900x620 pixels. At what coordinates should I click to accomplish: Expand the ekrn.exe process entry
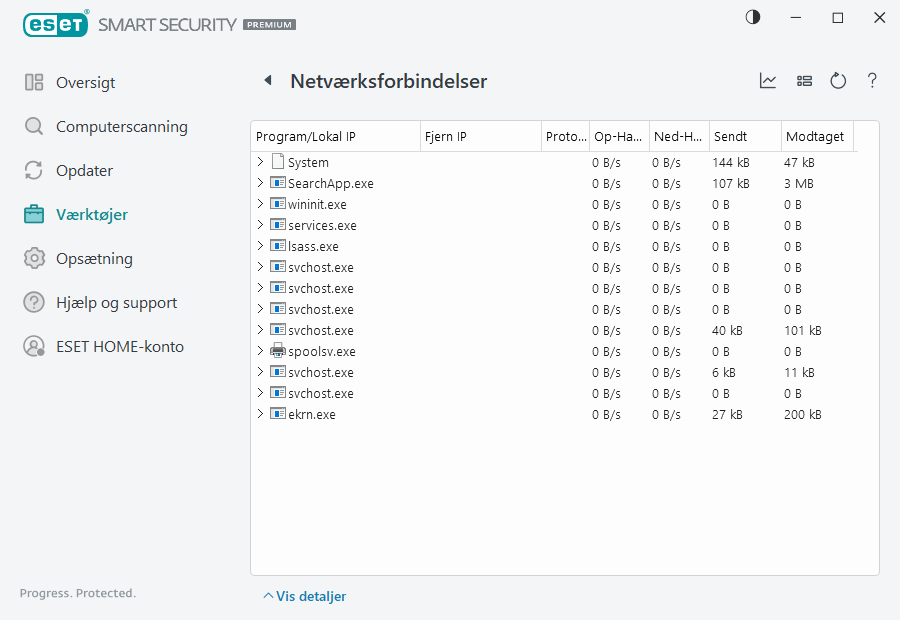tap(260, 414)
